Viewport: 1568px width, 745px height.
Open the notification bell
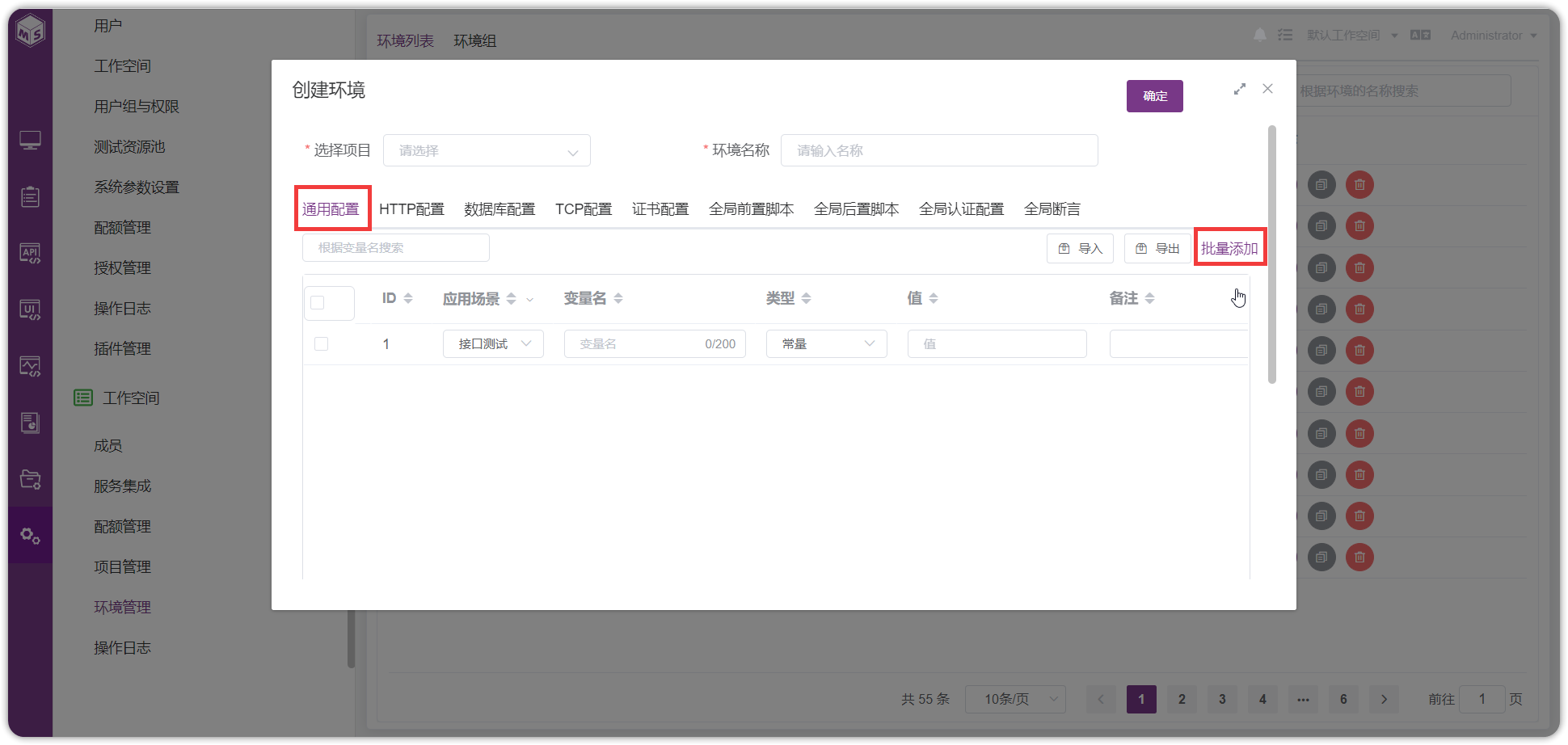(x=1259, y=35)
